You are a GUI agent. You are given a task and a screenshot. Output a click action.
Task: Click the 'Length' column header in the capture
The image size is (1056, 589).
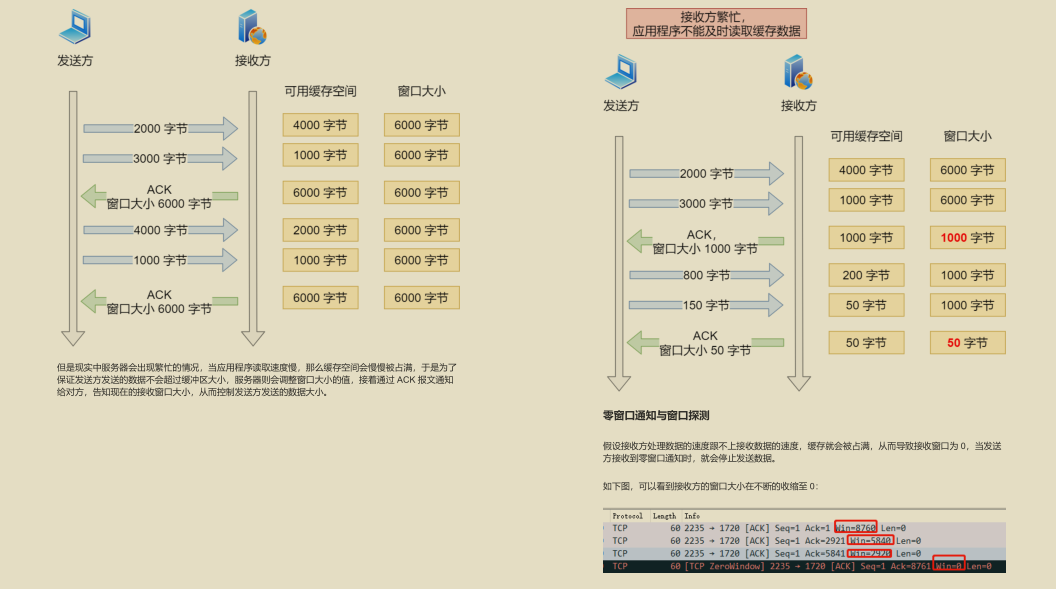pyautogui.click(x=664, y=516)
